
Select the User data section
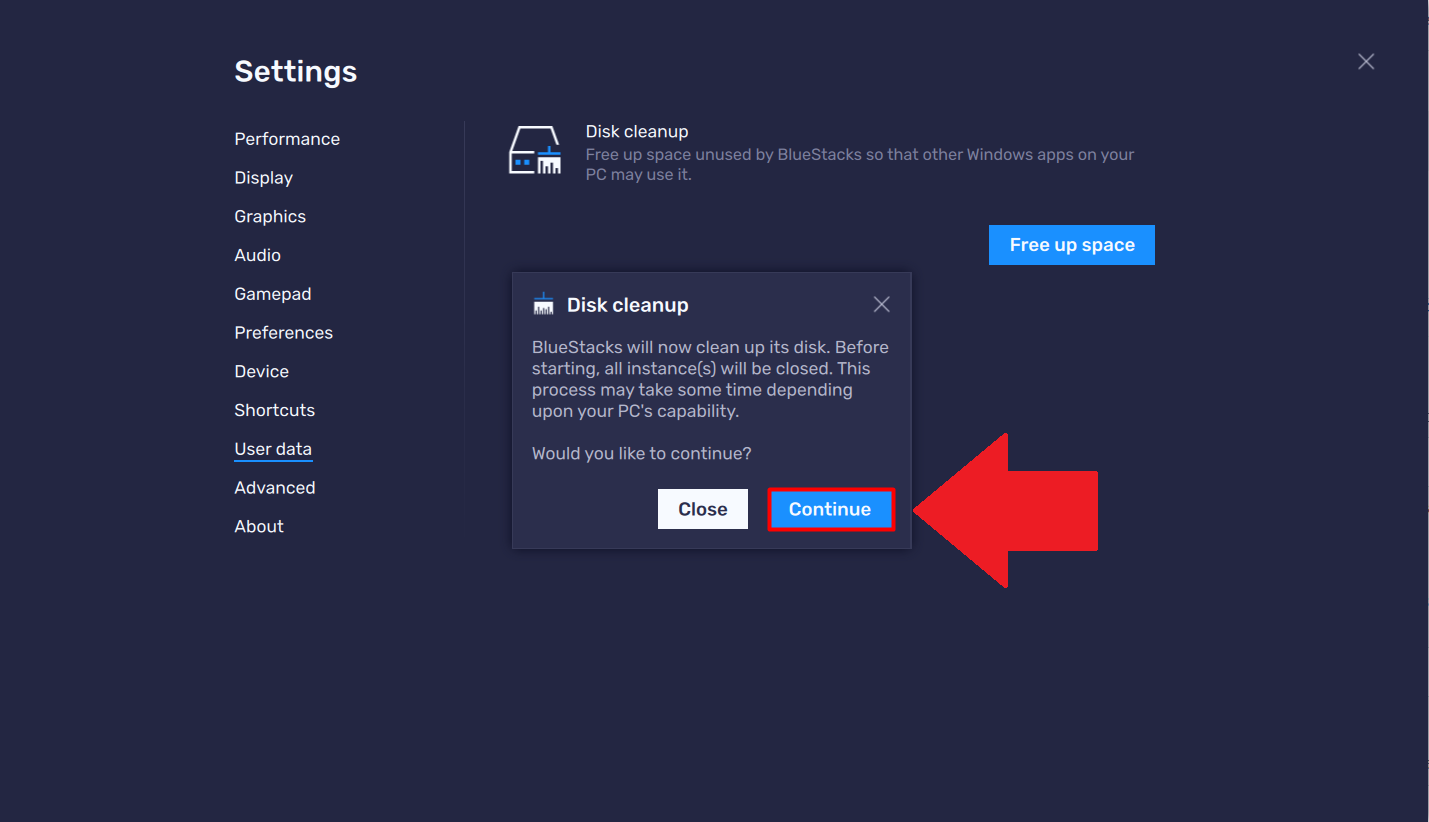click(273, 449)
